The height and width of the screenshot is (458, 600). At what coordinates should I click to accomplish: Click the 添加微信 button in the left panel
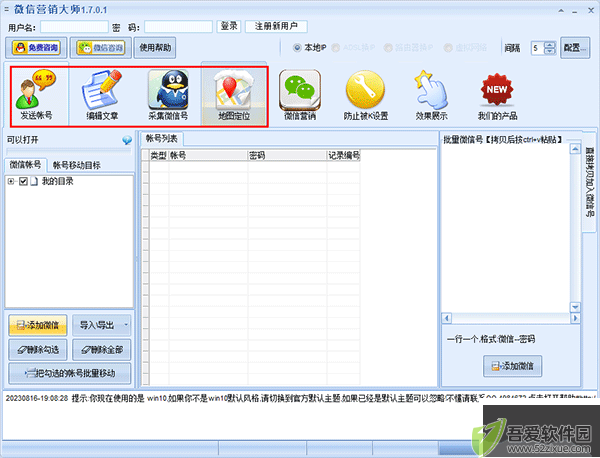coord(38,325)
